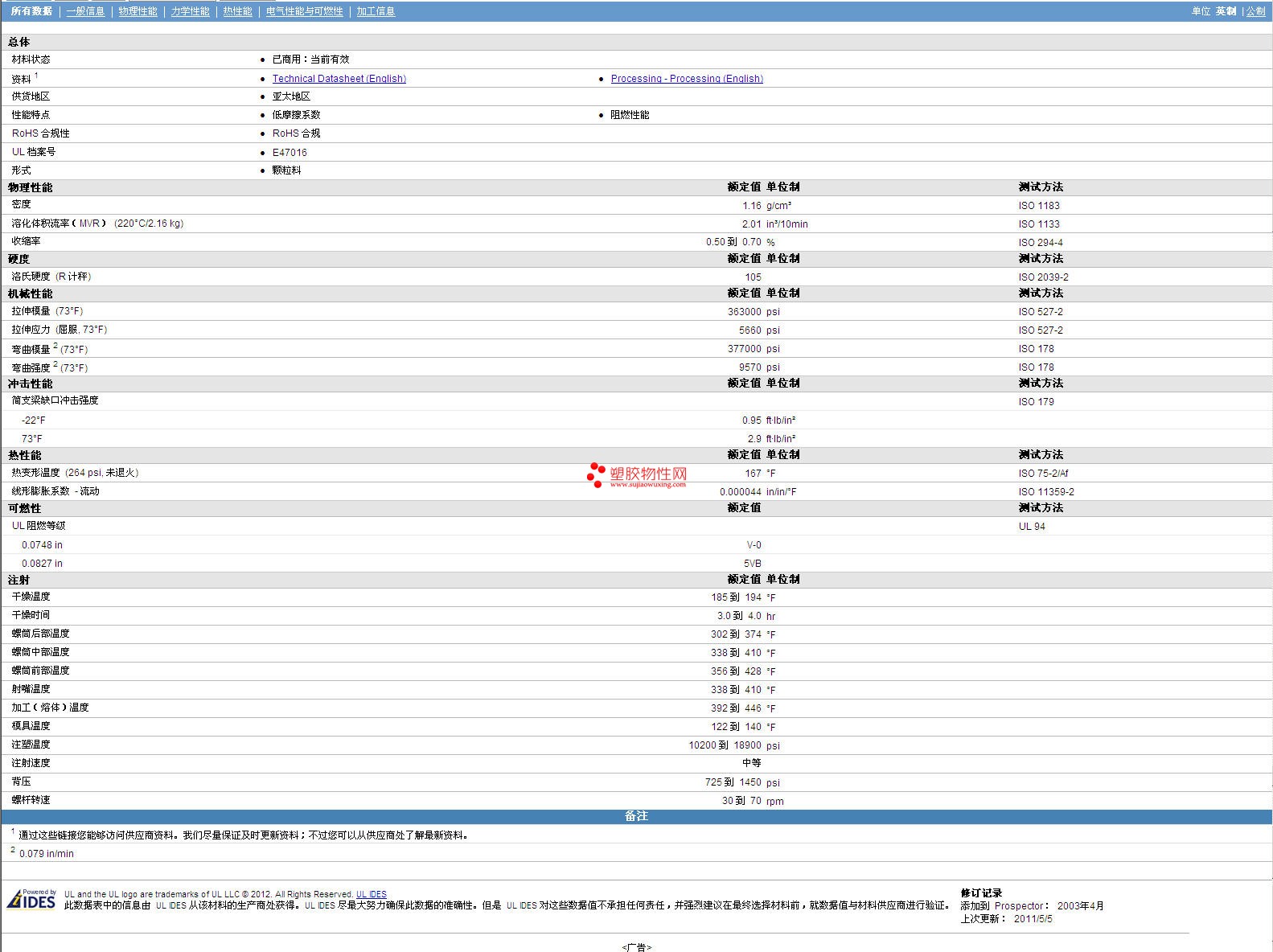The height and width of the screenshot is (952, 1273).
Task: Select flame rating 5VB
Action: pos(752,563)
